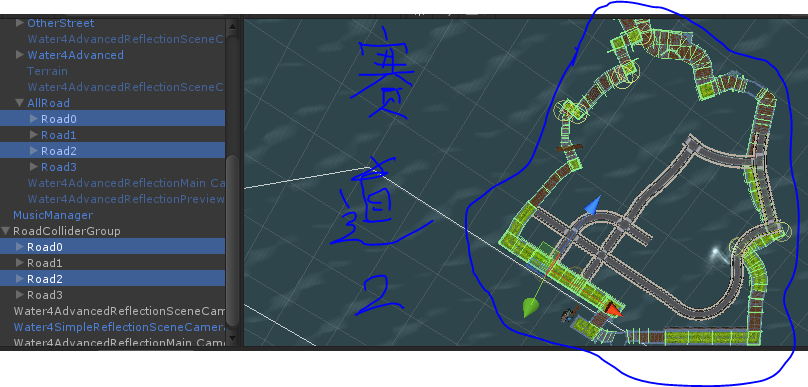Select Road2 label under AllRoad

pyautogui.click(x=59, y=151)
